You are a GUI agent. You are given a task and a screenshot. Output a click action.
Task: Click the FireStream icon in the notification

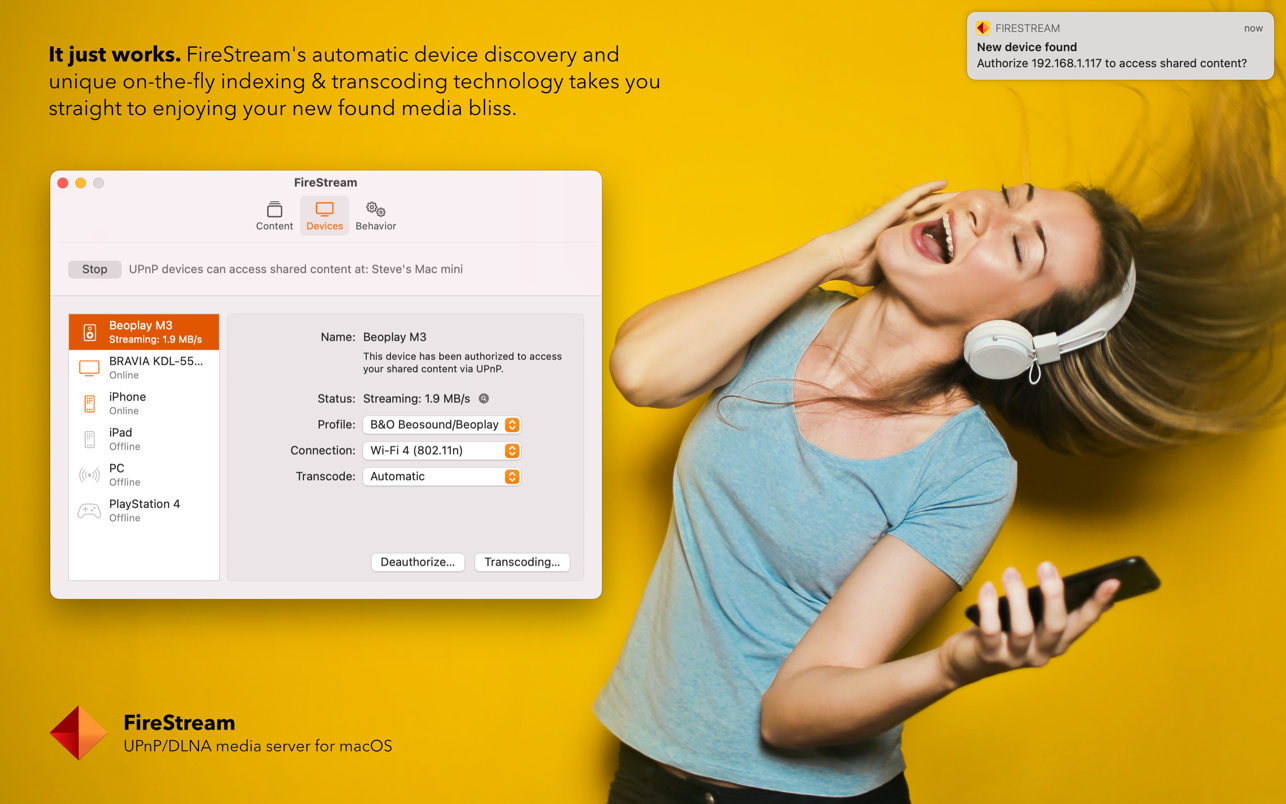(x=983, y=28)
